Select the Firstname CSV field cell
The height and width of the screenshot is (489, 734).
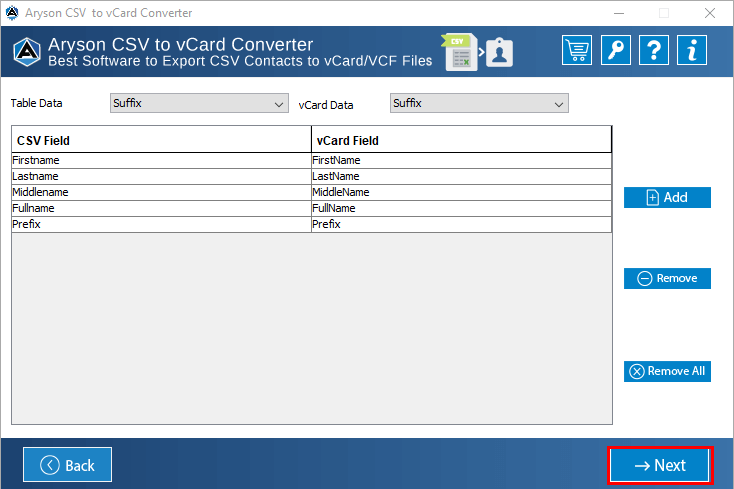click(x=161, y=161)
